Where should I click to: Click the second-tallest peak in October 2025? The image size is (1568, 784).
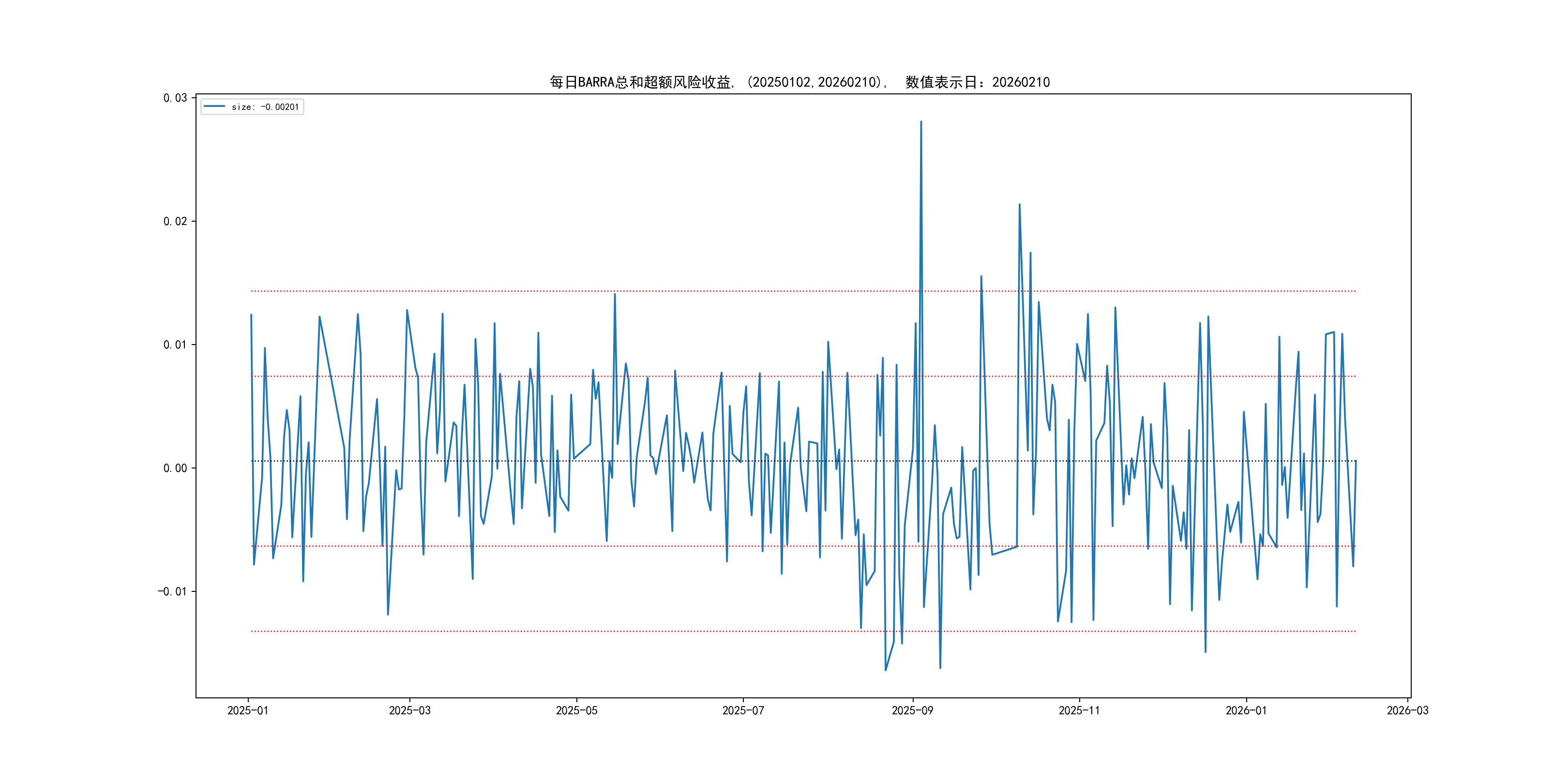point(1020,205)
